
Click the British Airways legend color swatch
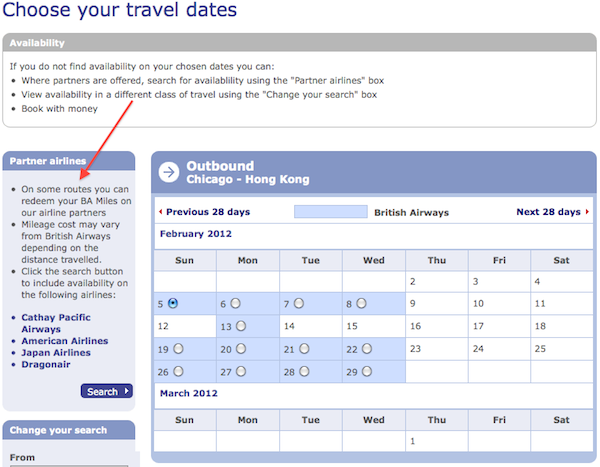331,212
